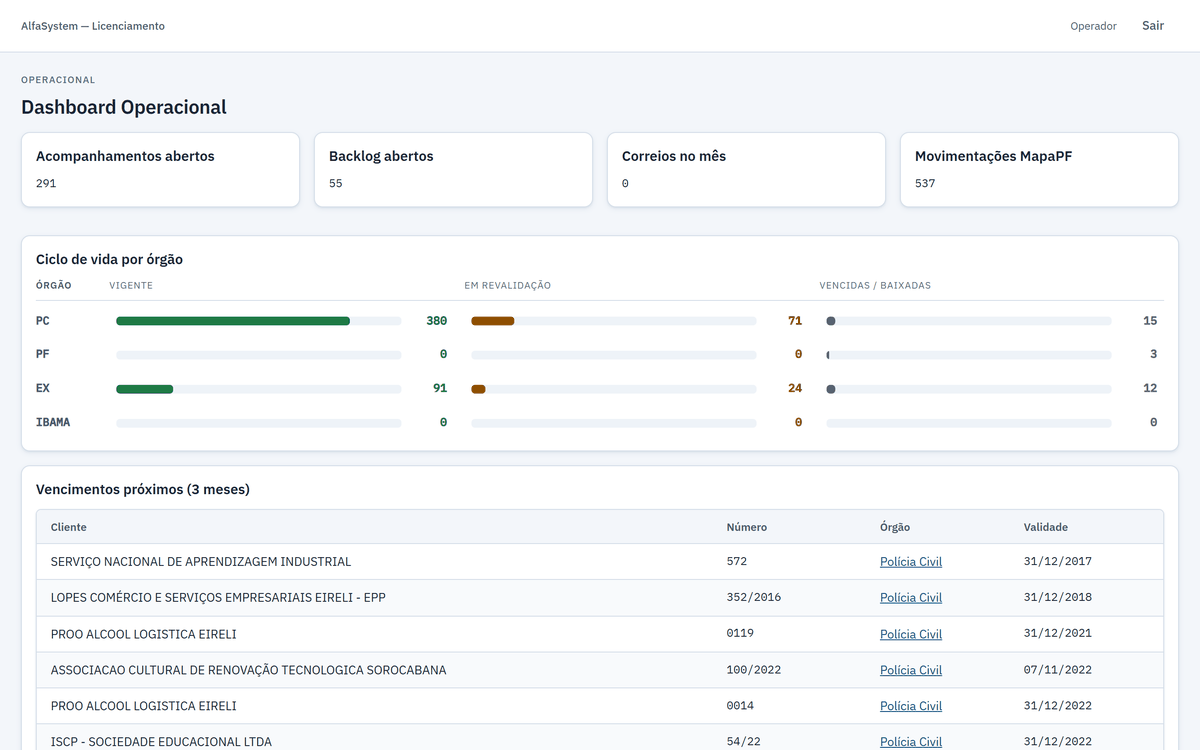Open Polícia Civil link for number 0014
The width and height of the screenshot is (1200, 750).
(911, 706)
